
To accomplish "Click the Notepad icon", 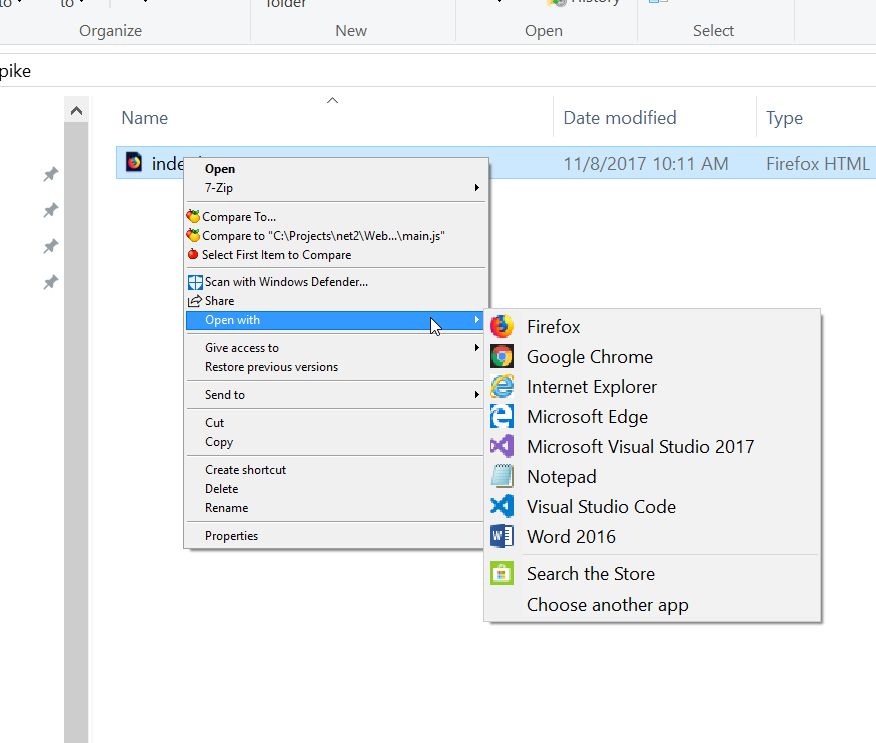I will (x=502, y=477).
